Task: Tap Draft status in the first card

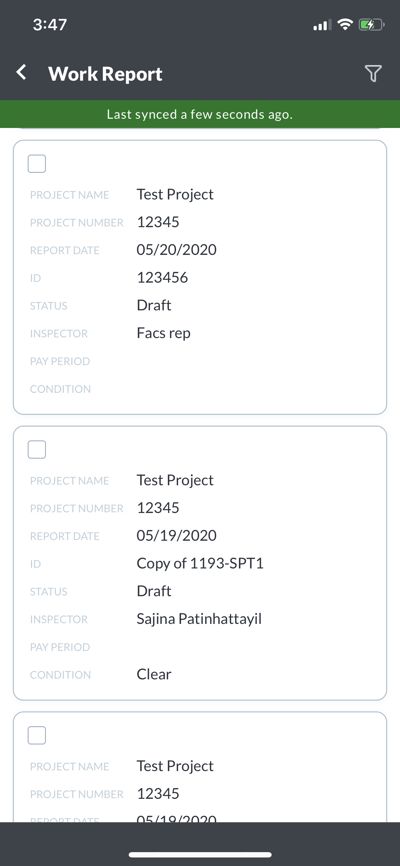Action: (x=154, y=305)
